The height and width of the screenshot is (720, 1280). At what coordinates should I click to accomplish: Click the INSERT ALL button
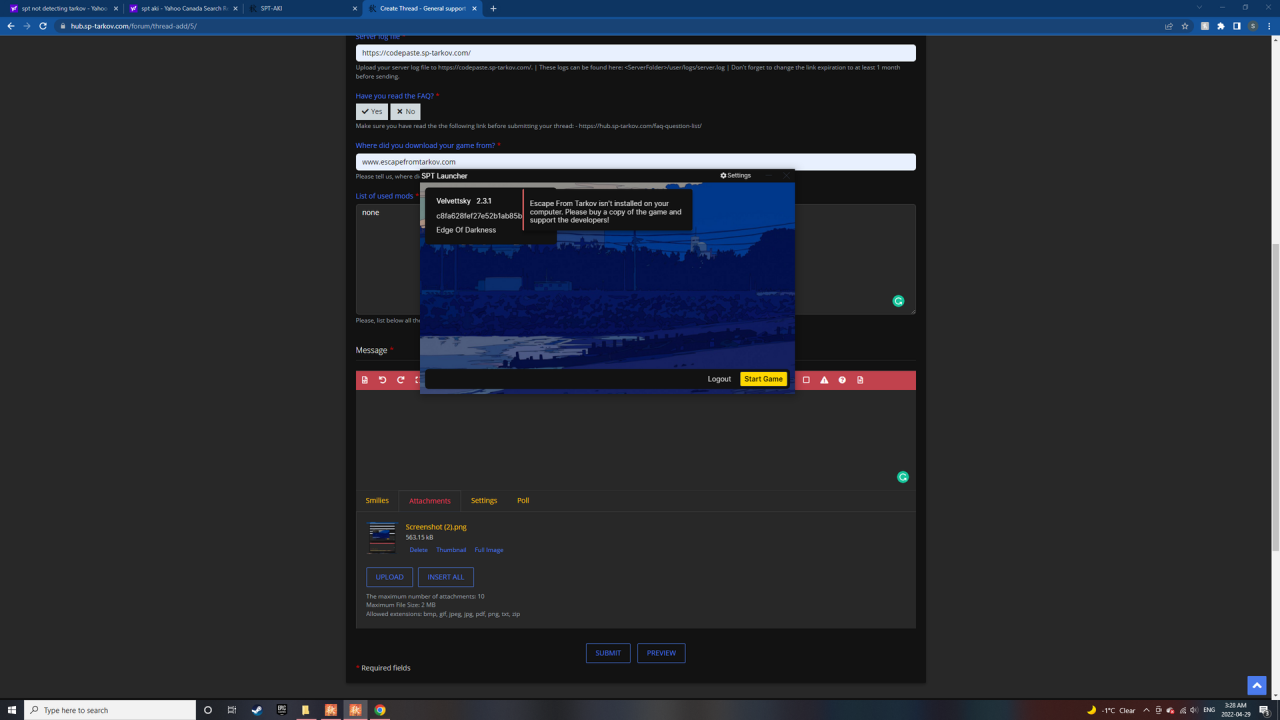pos(446,577)
